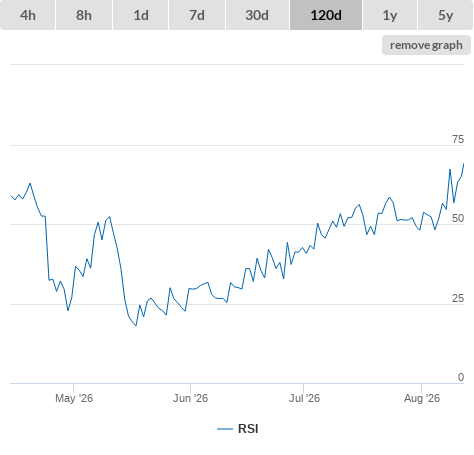Click the Jul '26 axis label
Image resolution: width=474 pixels, height=455 pixels.
[304, 398]
